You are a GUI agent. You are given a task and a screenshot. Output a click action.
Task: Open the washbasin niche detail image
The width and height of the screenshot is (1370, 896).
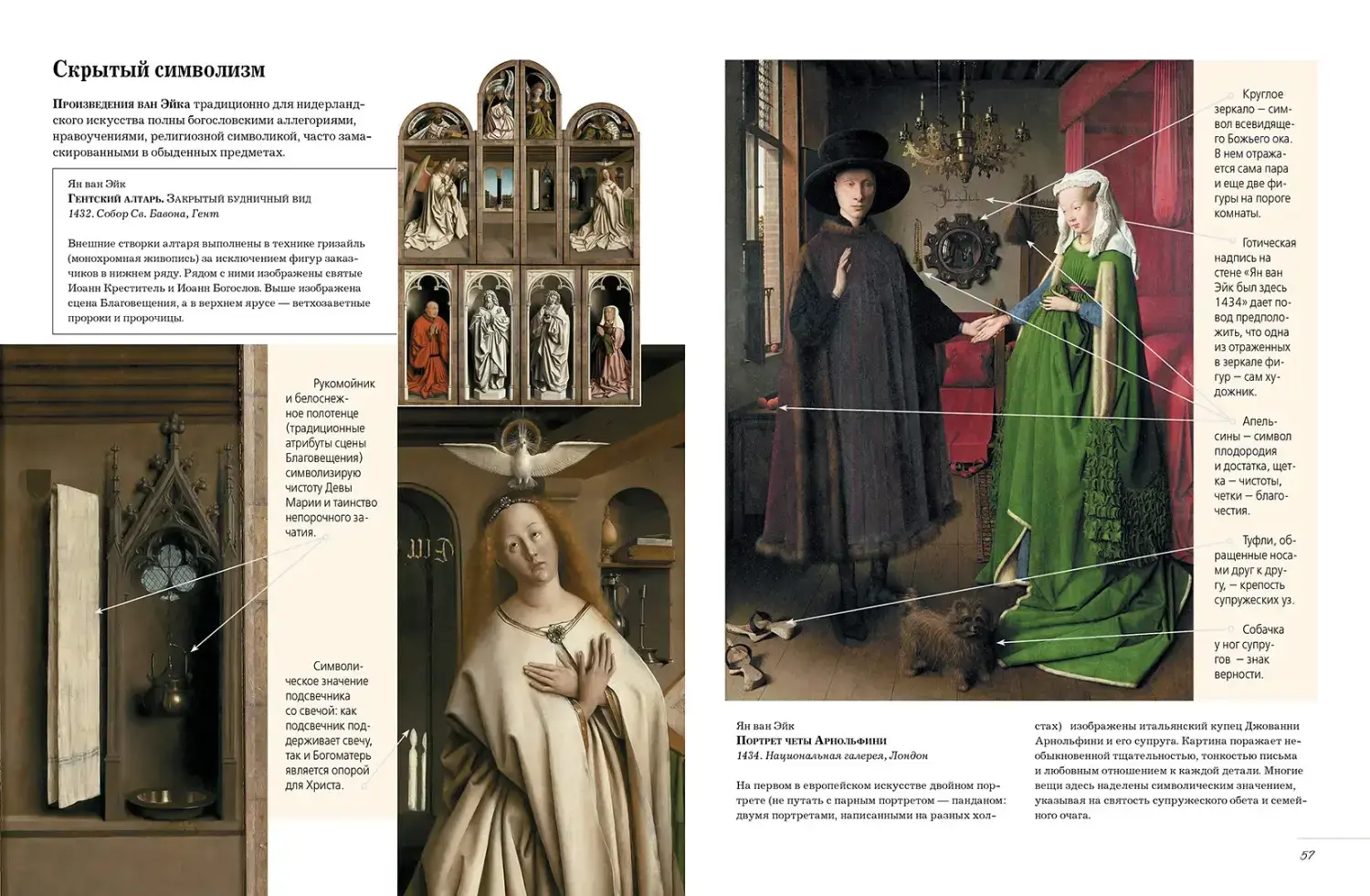pyautogui.click(x=133, y=620)
